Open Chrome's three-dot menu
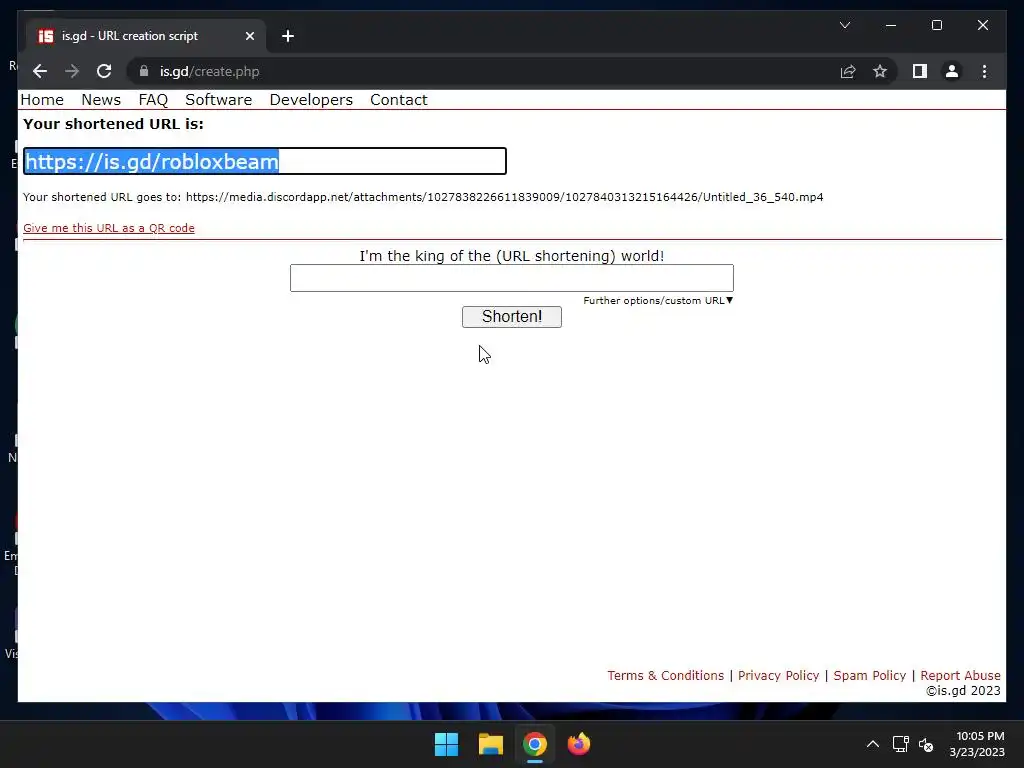This screenshot has height=768, width=1024. [984, 71]
